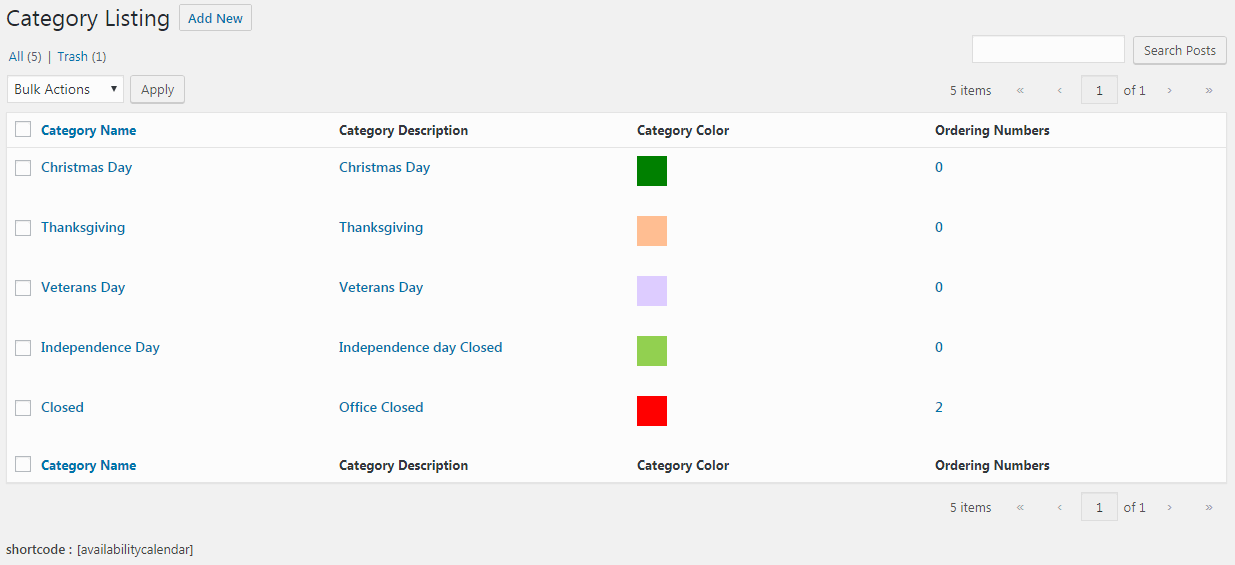Click the top pagination next page arrow

[1169, 90]
